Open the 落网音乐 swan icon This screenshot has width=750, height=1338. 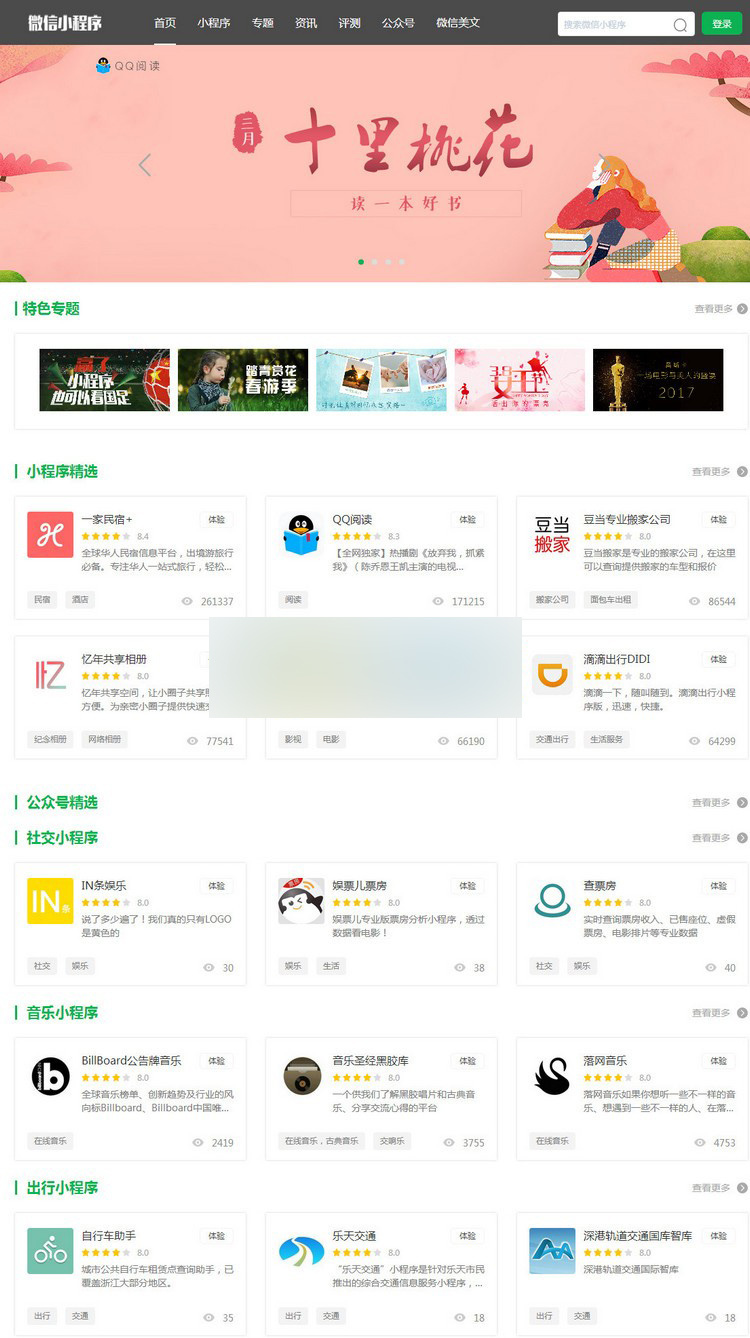[x=552, y=1076]
